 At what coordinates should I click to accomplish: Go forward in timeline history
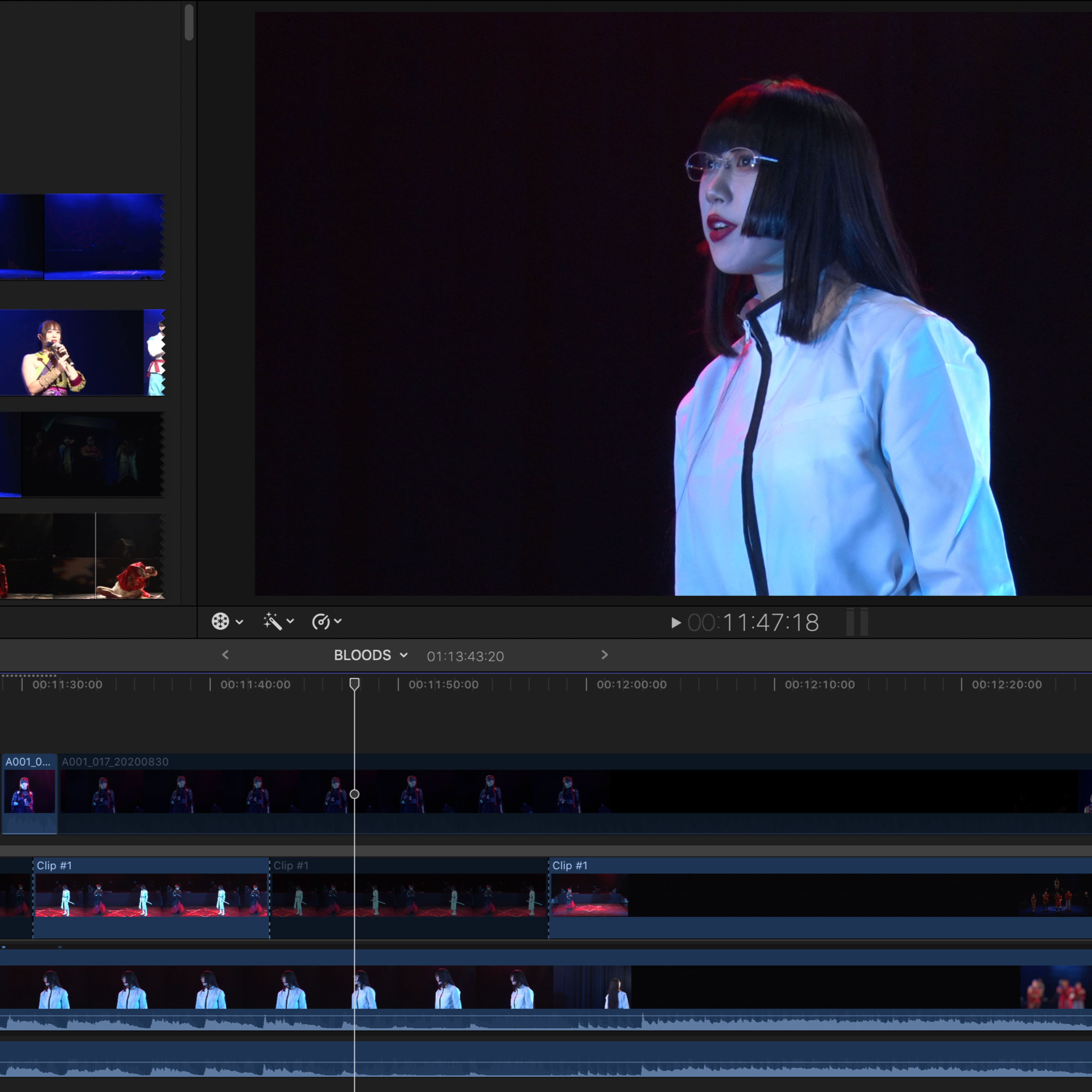coord(604,654)
